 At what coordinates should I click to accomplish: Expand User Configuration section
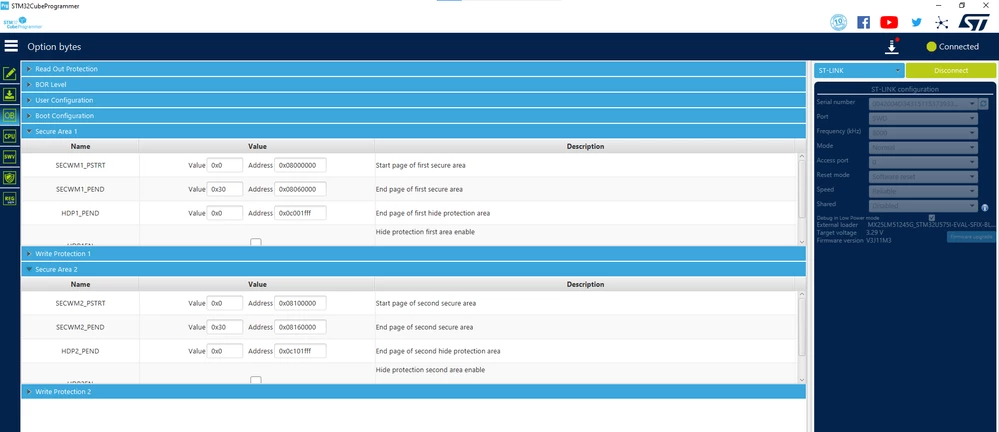coord(413,100)
